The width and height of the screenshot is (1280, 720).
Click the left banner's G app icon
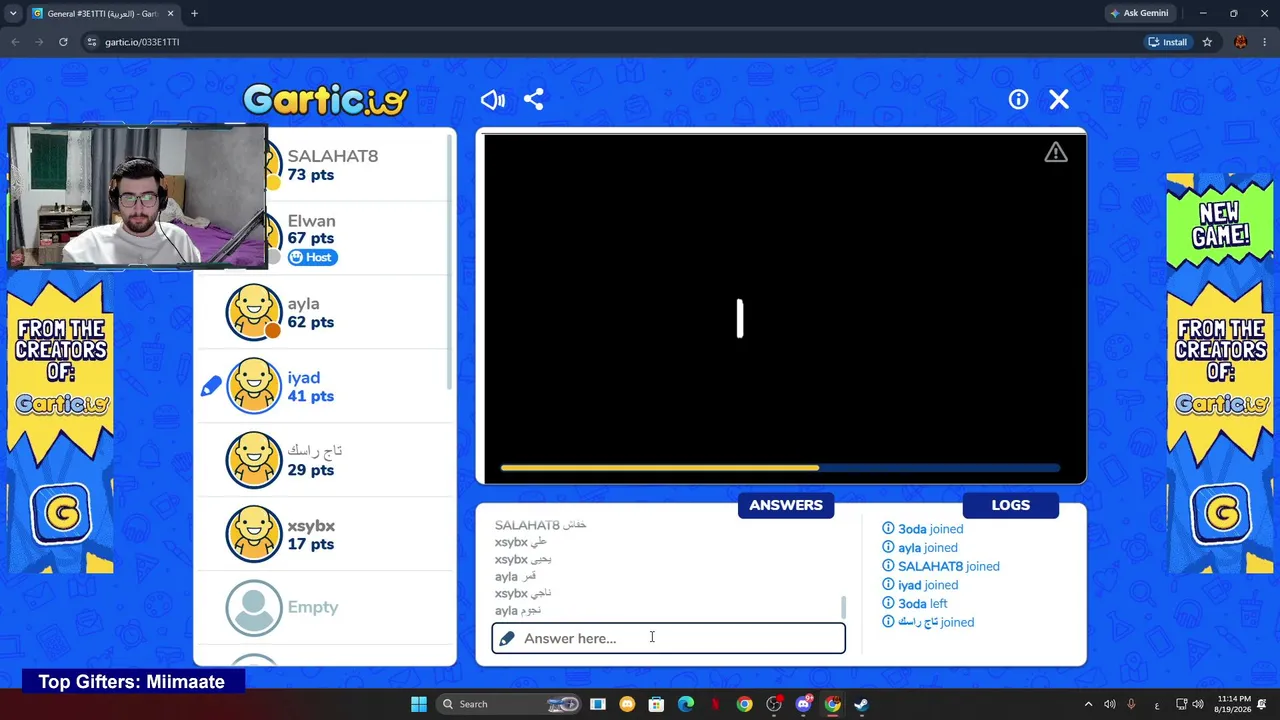[x=61, y=515]
